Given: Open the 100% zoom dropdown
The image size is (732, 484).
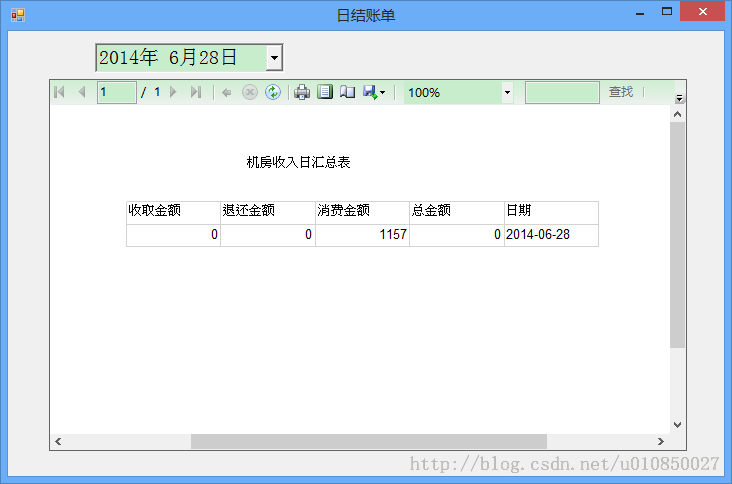Looking at the screenshot, I should point(507,92).
